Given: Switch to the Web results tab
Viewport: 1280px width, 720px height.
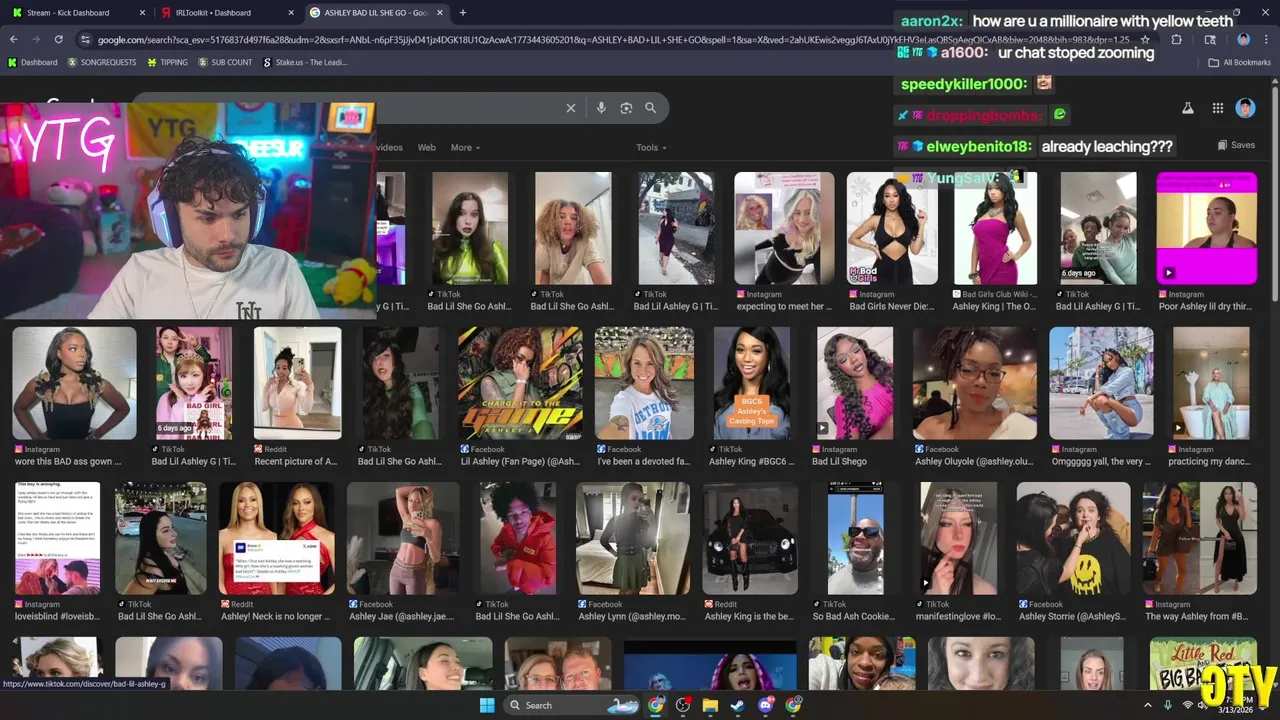Looking at the screenshot, I should click(x=426, y=147).
